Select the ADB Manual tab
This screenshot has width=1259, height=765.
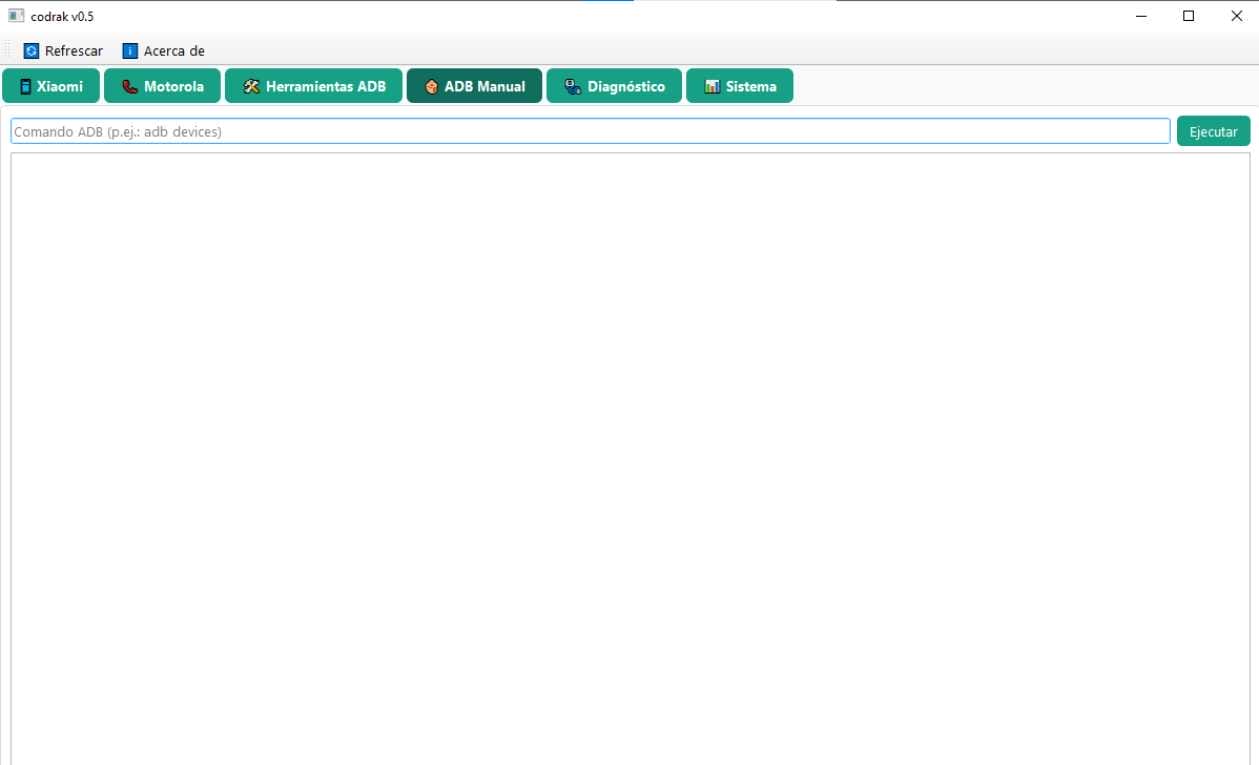tap(474, 86)
